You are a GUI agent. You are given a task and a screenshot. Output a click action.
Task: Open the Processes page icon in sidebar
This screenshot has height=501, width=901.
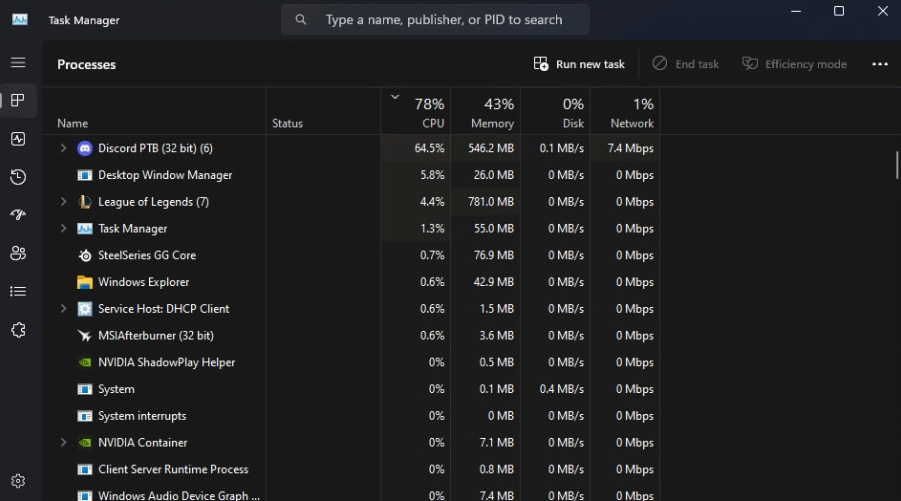click(18, 101)
